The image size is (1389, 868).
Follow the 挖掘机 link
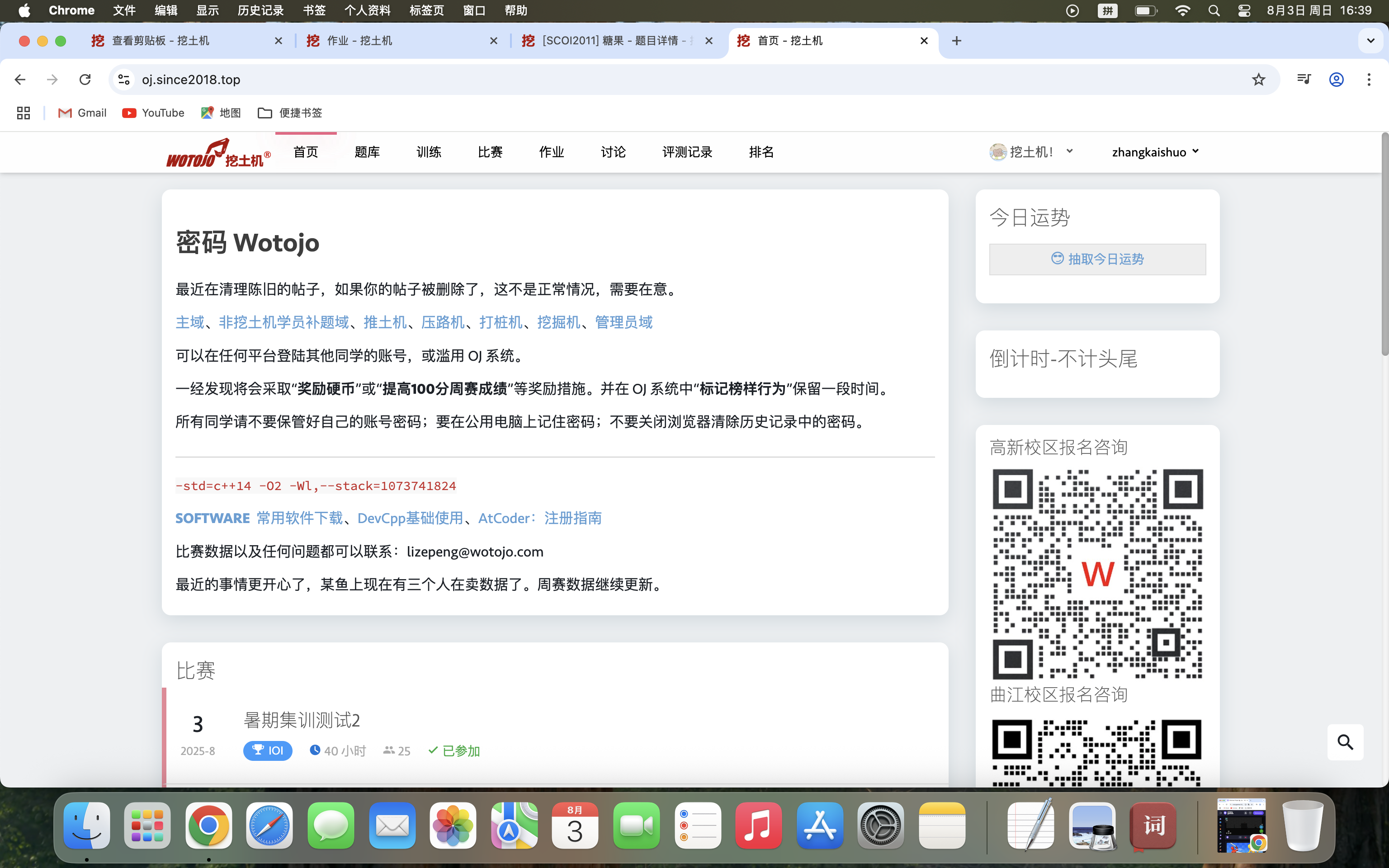click(559, 322)
